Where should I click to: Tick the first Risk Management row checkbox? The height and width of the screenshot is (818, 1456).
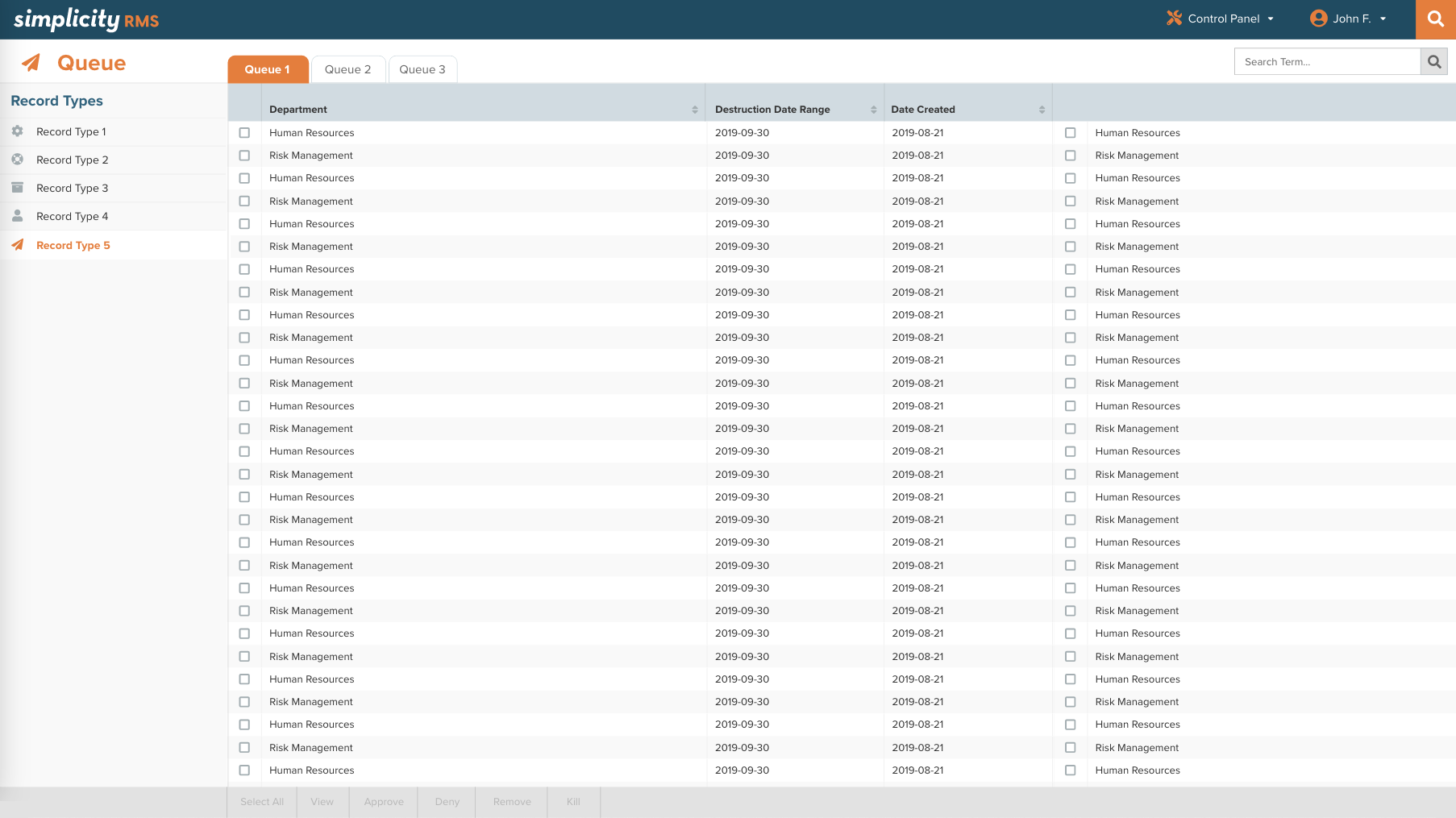[244, 156]
